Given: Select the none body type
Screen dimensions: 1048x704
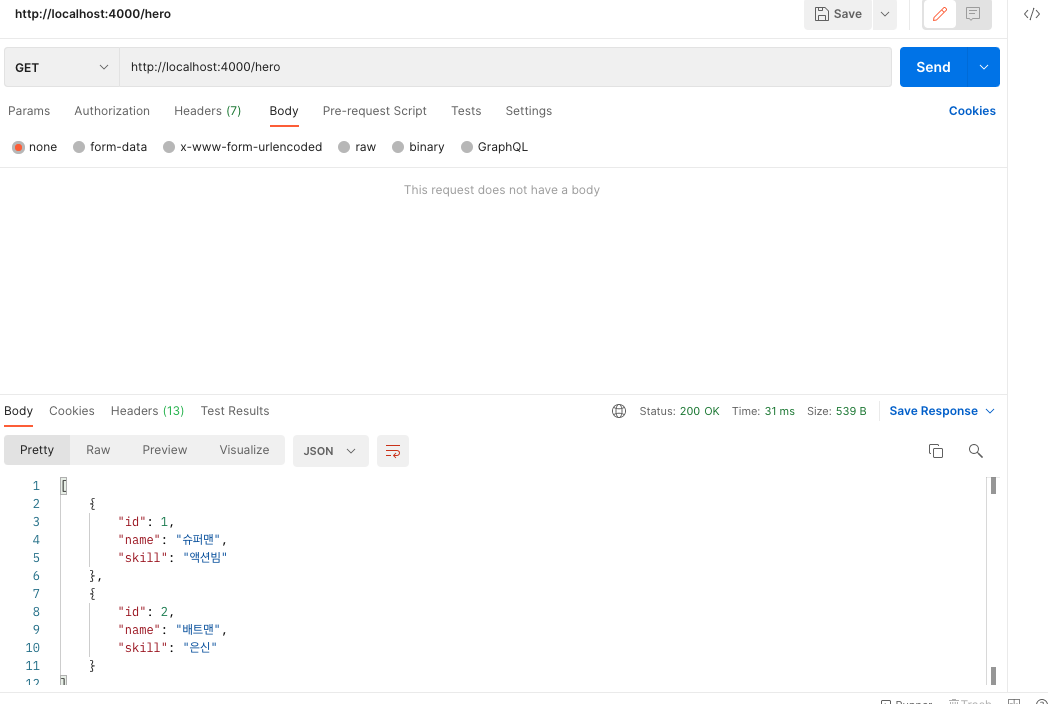Looking at the screenshot, I should coord(35,147).
